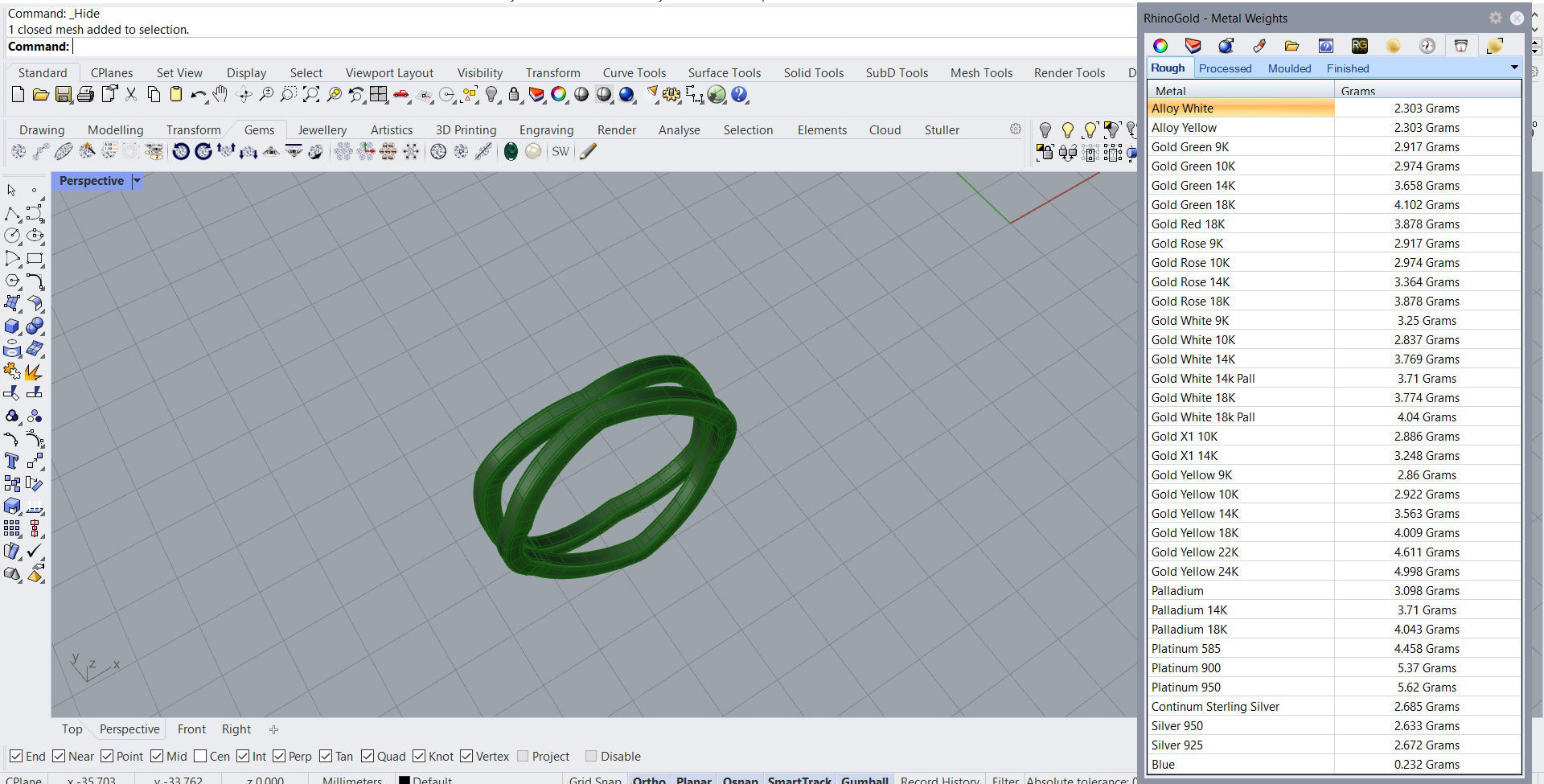Viewport: 1544px width, 784px height.
Task: Select the green Cabochon gem tool
Action: [x=510, y=151]
